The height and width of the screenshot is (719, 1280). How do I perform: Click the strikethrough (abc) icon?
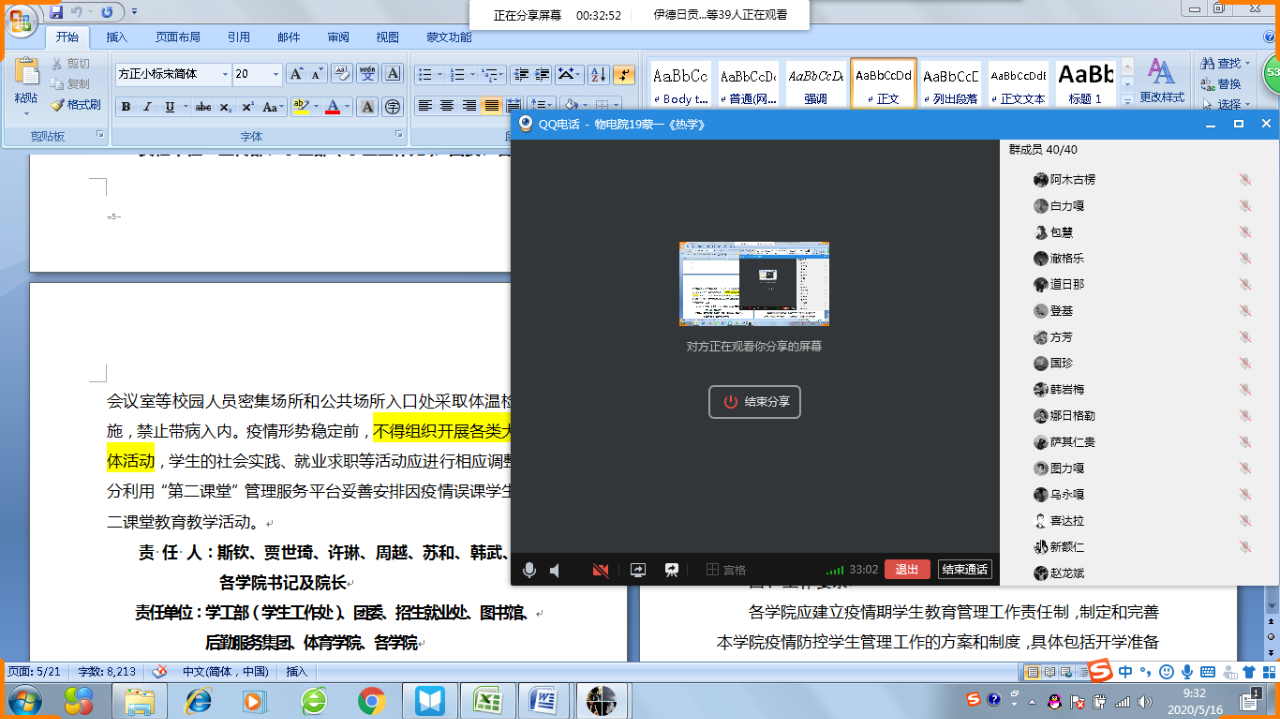pos(203,107)
